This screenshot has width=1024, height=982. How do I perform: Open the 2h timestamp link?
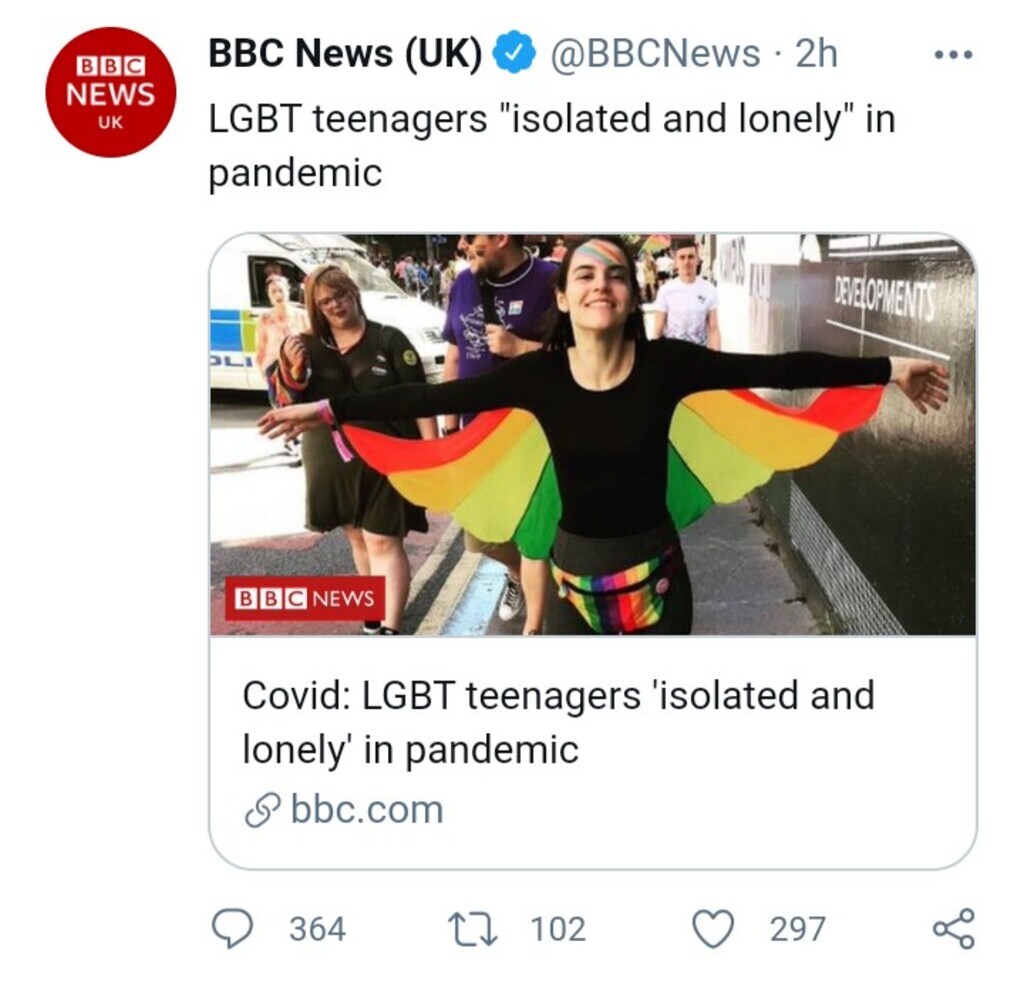pos(816,54)
